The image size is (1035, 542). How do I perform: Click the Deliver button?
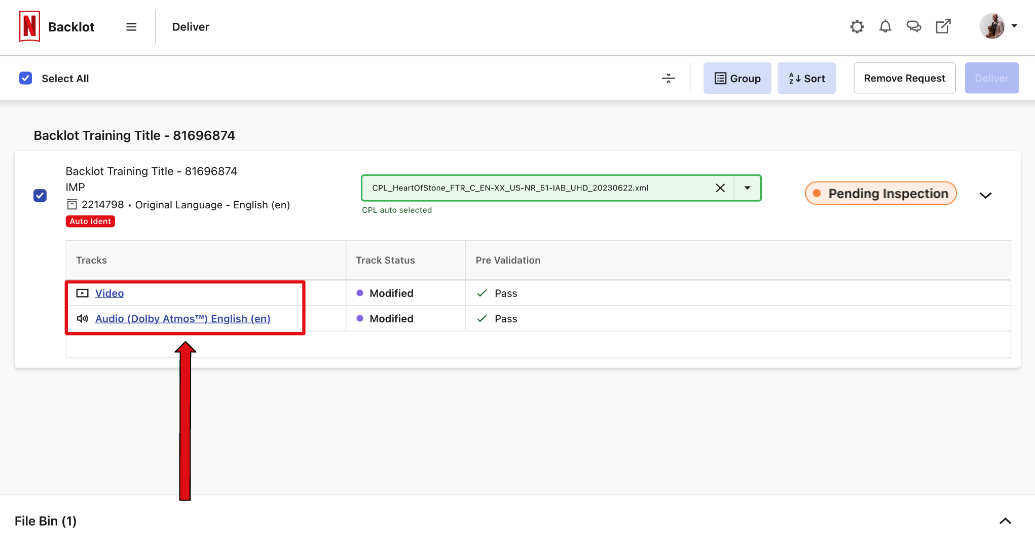(991, 79)
